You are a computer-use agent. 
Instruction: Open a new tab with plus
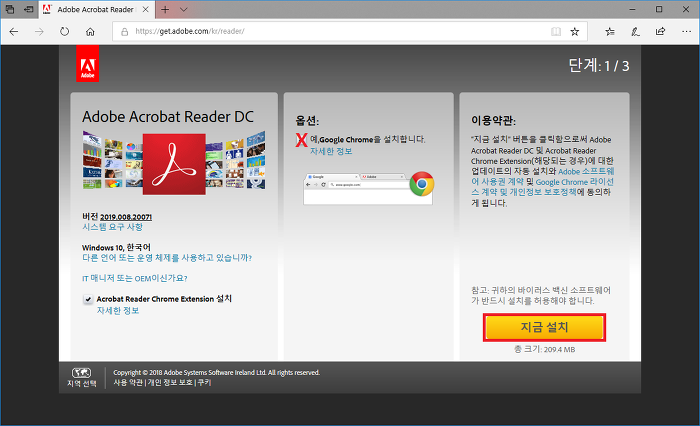(x=165, y=9)
